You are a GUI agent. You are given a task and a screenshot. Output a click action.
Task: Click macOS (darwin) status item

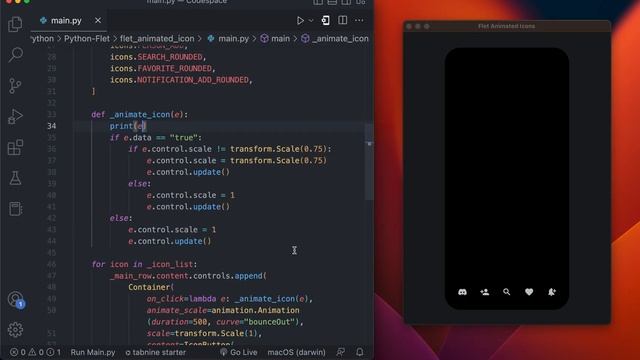[x=296, y=352]
